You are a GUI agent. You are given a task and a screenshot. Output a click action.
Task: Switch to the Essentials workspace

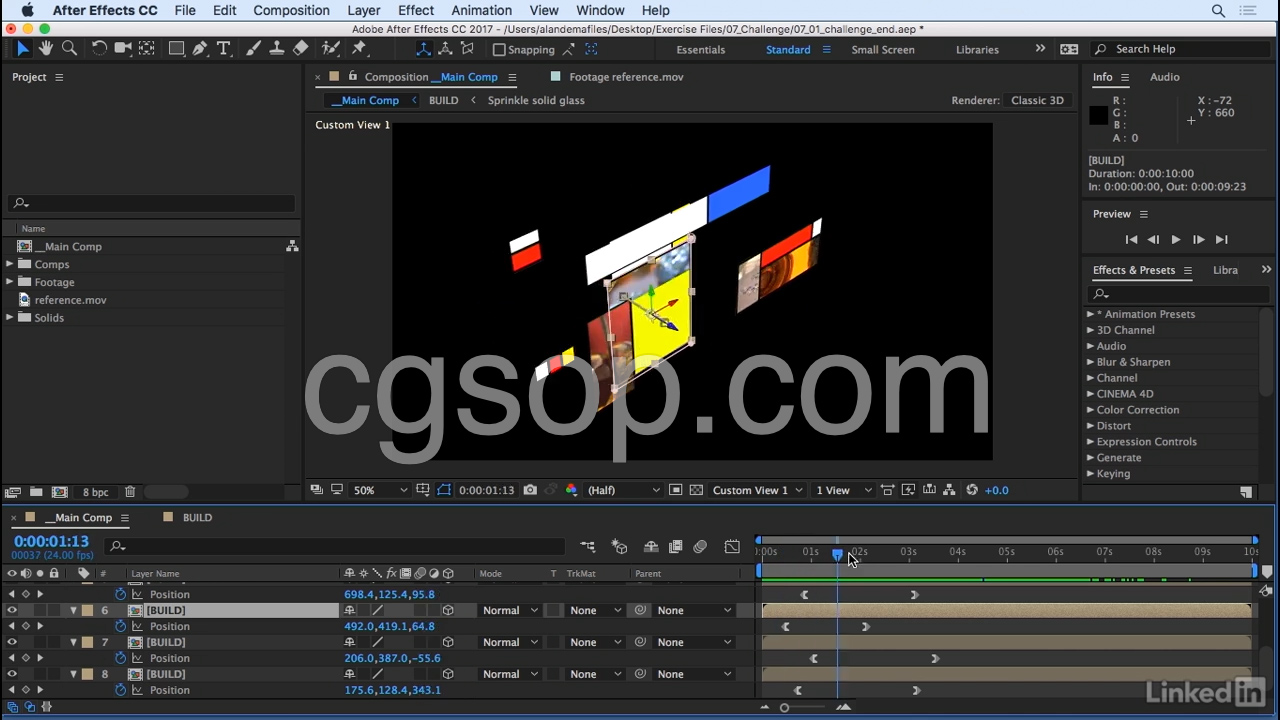(x=701, y=49)
